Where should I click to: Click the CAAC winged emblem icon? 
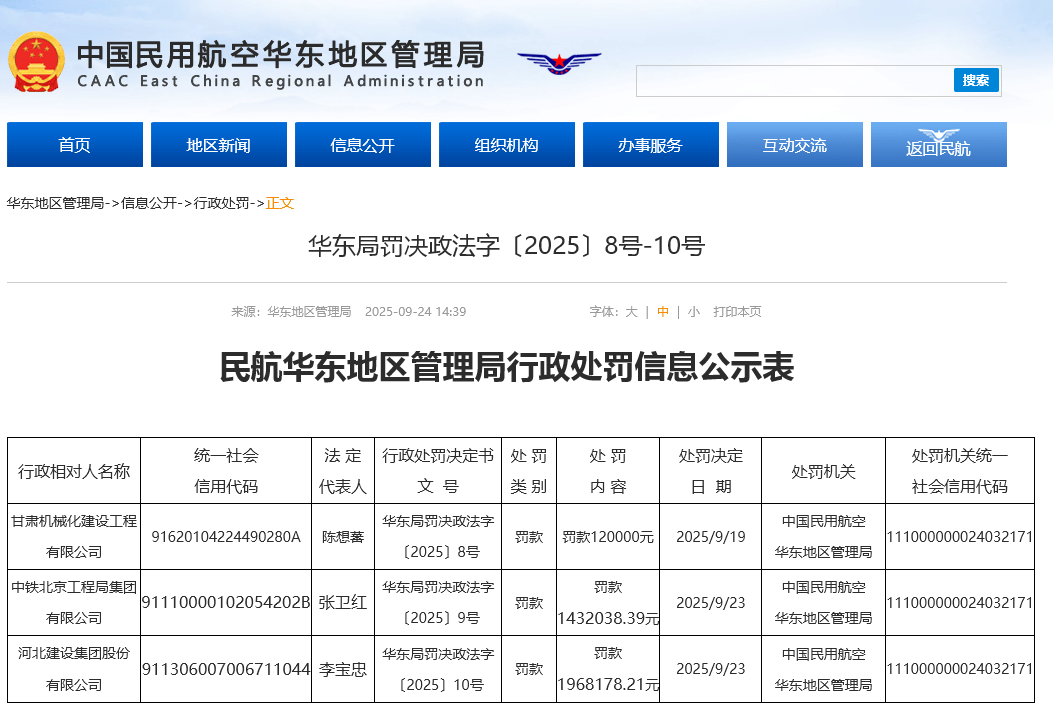559,63
